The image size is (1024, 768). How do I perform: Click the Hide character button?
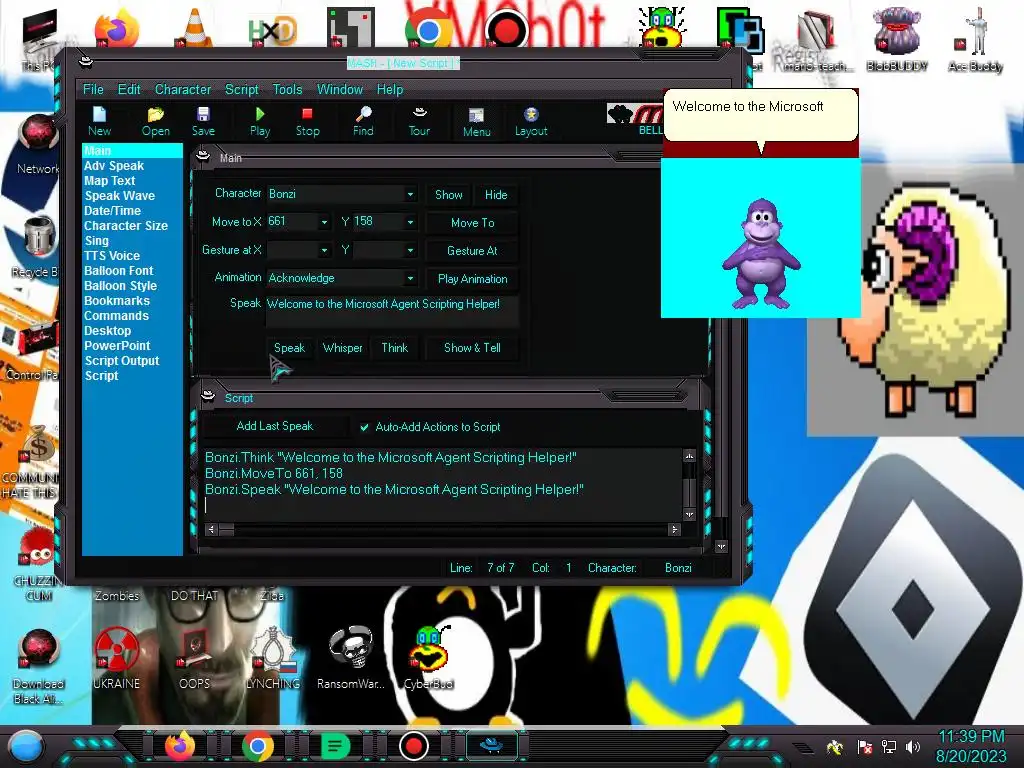pyautogui.click(x=496, y=195)
